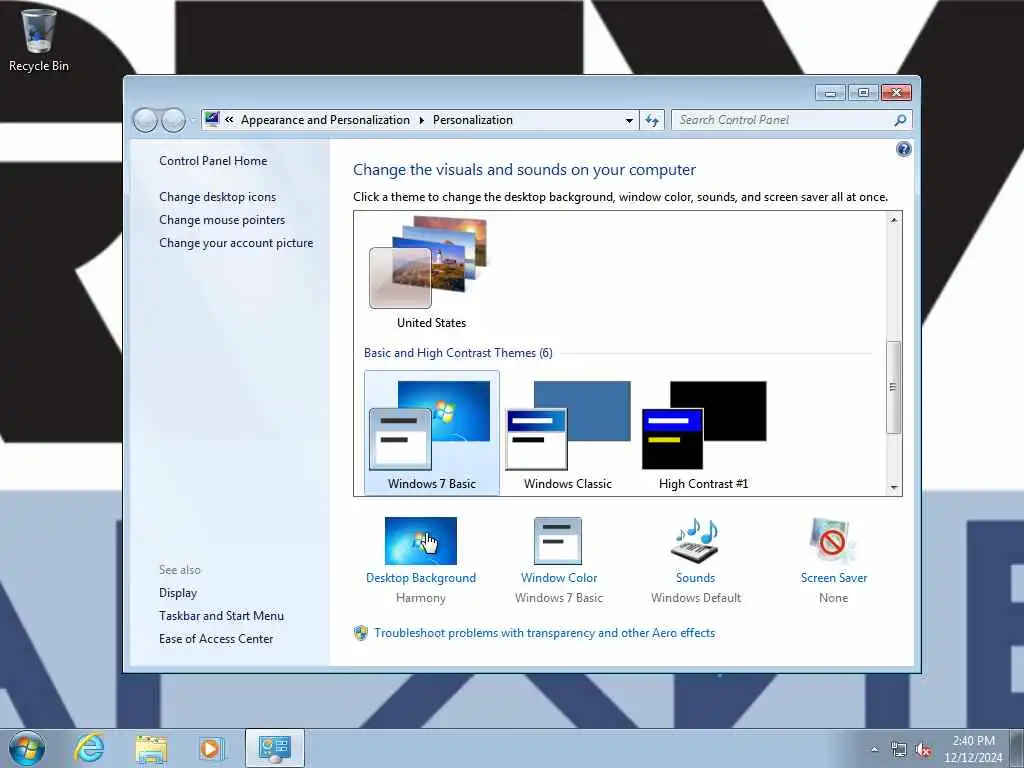
Task: Click the None screen saver label
Action: tap(833, 598)
